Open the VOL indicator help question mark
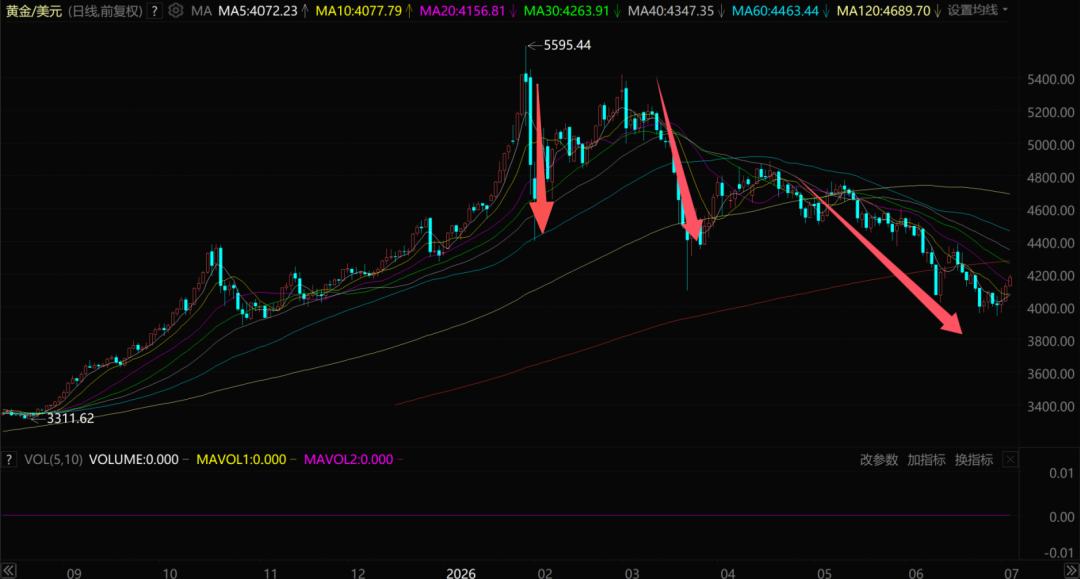1080x579 pixels. pyautogui.click(x=8, y=459)
